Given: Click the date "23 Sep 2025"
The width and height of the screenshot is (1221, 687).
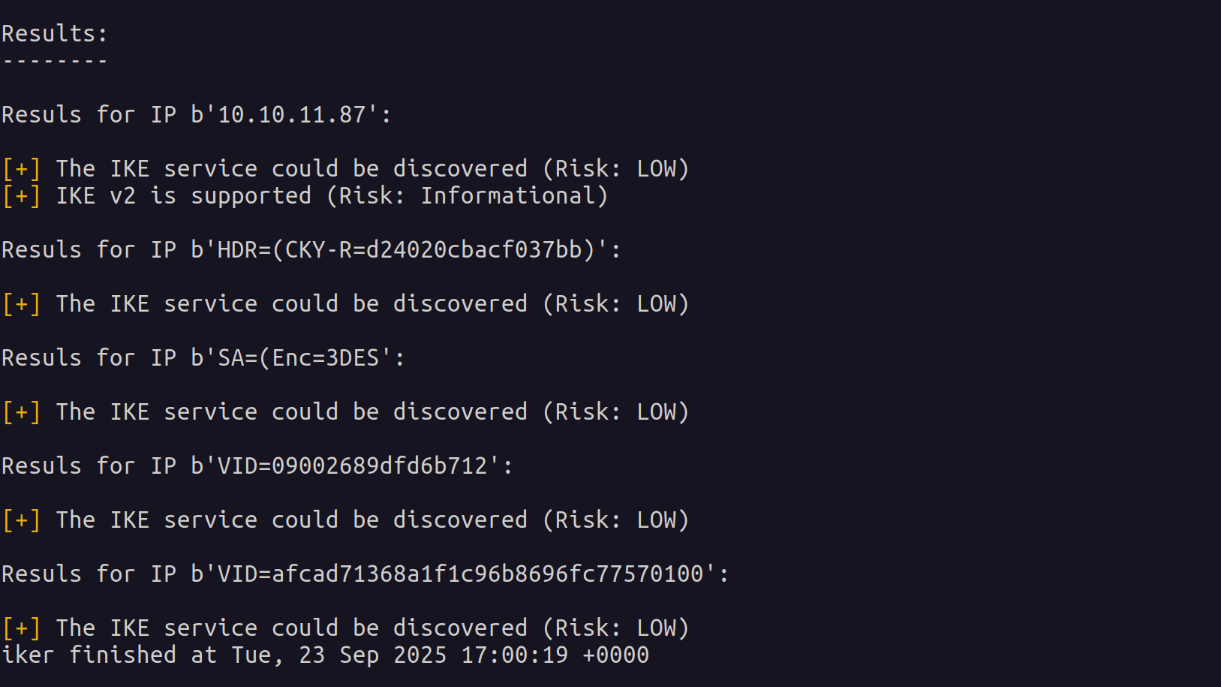Looking at the screenshot, I should (x=373, y=655).
